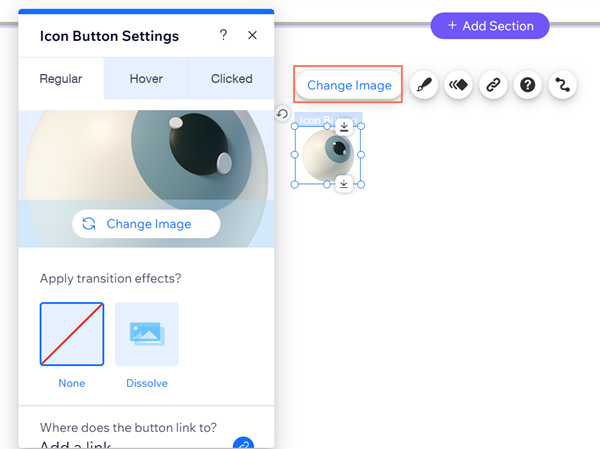
Task: Click the Icon Button Settings title
Action: click(109, 36)
